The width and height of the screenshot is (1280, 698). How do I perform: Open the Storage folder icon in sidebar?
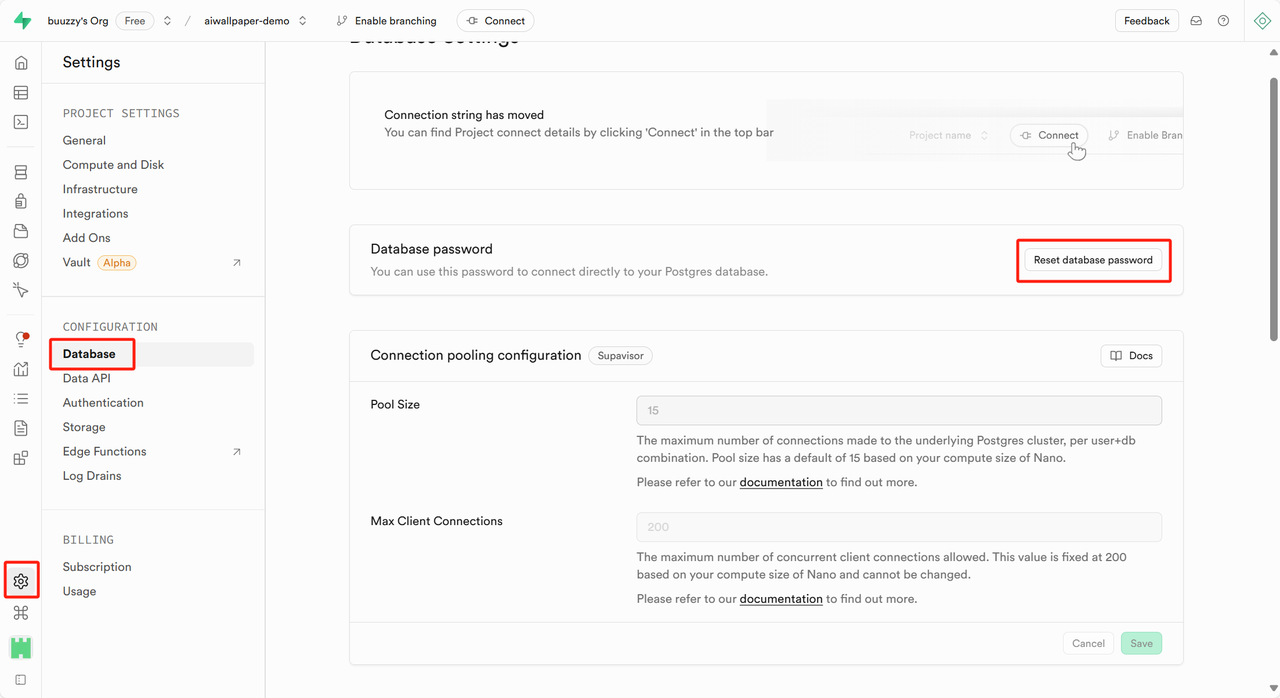coord(21,231)
